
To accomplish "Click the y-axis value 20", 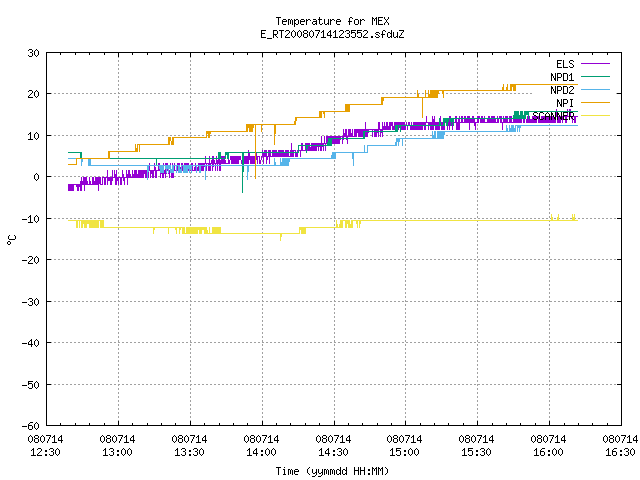I will pos(33,94).
